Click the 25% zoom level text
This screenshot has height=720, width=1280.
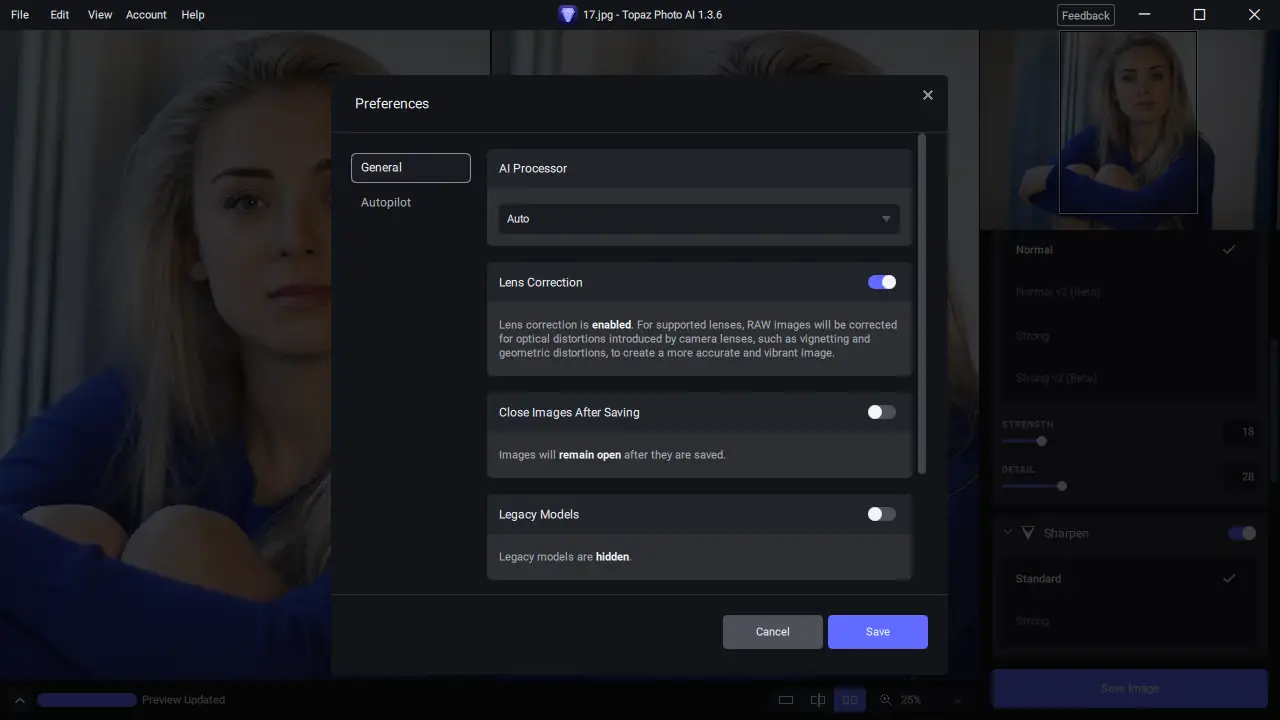[x=911, y=700]
